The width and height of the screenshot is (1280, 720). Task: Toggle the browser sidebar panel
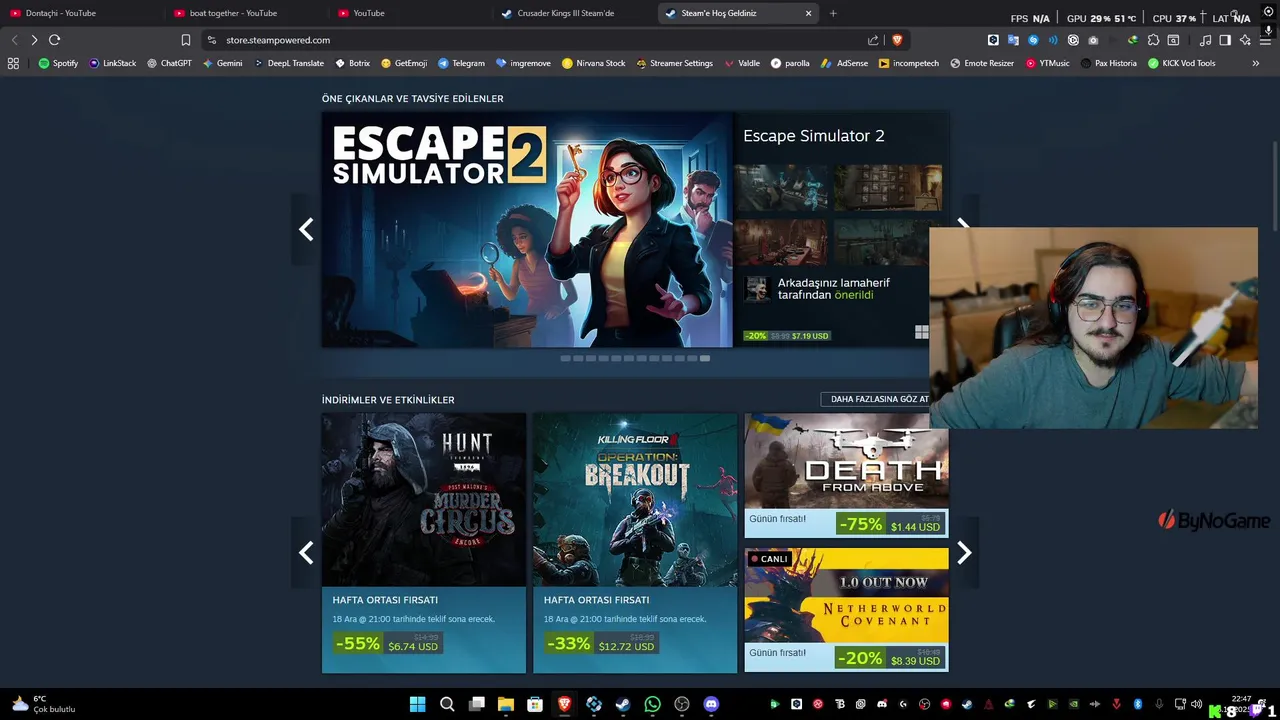coord(1225,40)
